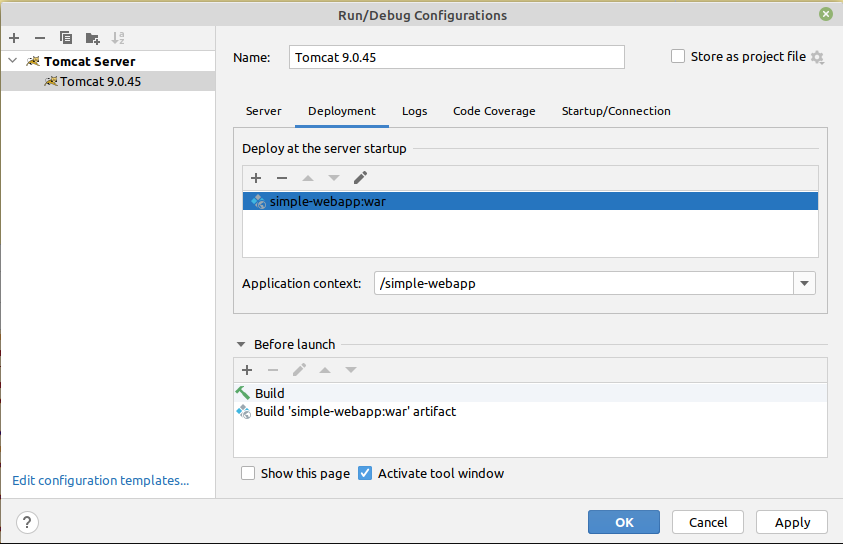Open the Startup/Connection tab
Viewport: 843px width, 544px height.
click(x=616, y=111)
